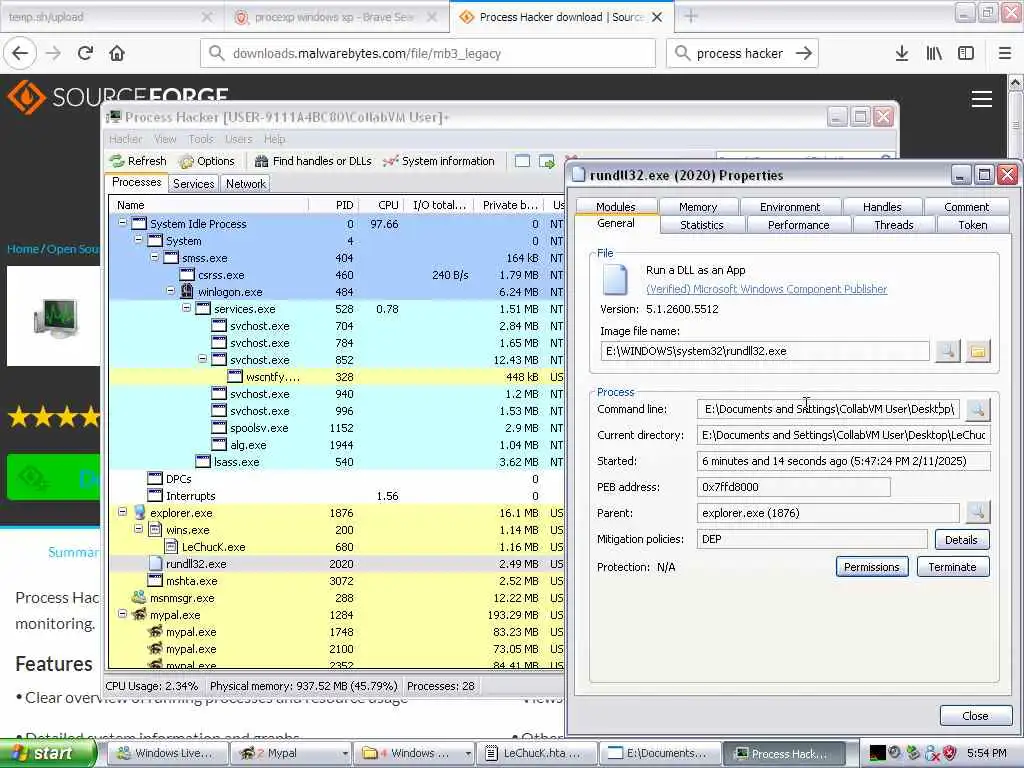The height and width of the screenshot is (768, 1024).
Task: Reload the browser page
Action: (x=86, y=53)
